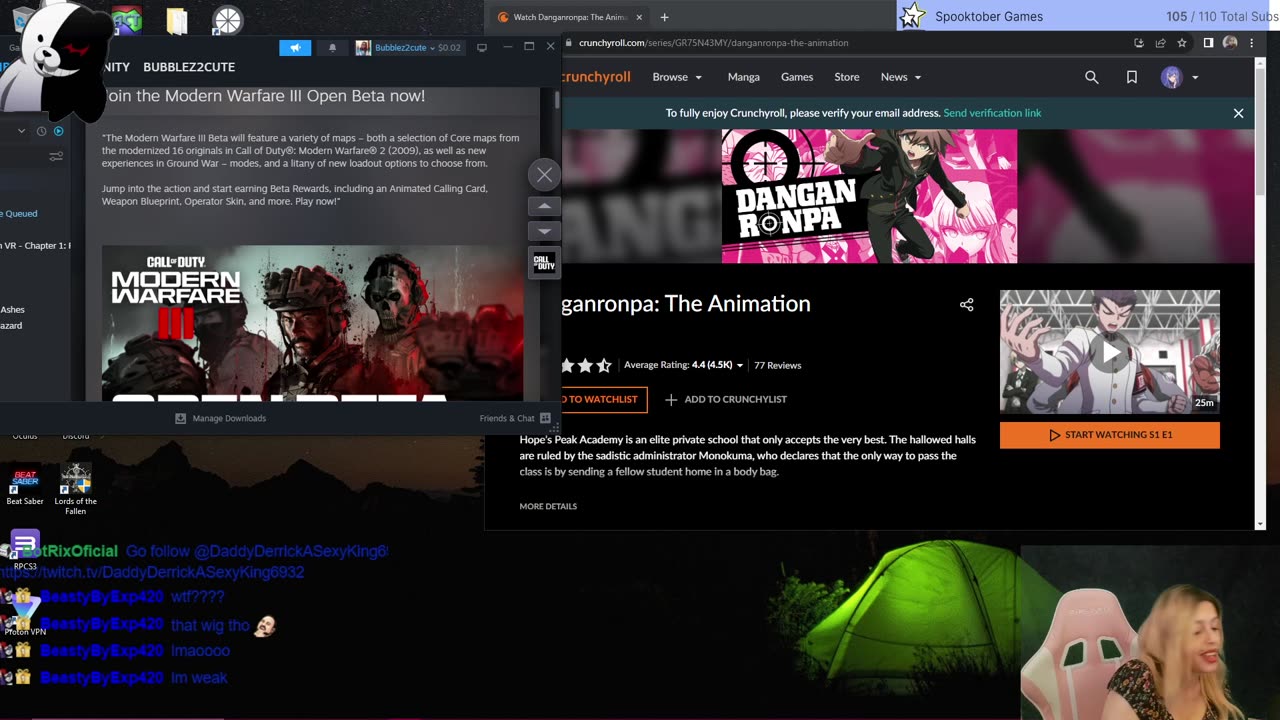
Task: Click Chrome share page icon
Action: click(1160, 43)
